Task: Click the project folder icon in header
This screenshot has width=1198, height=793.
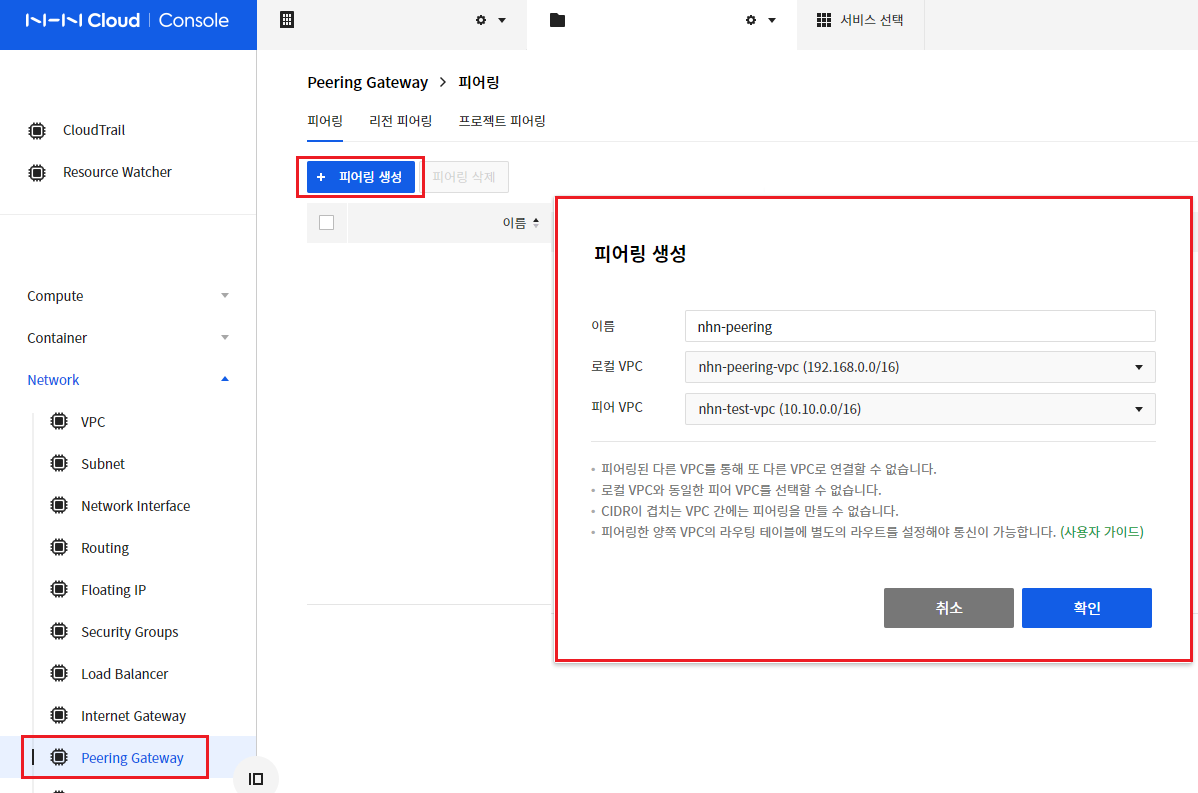Action: (x=558, y=21)
